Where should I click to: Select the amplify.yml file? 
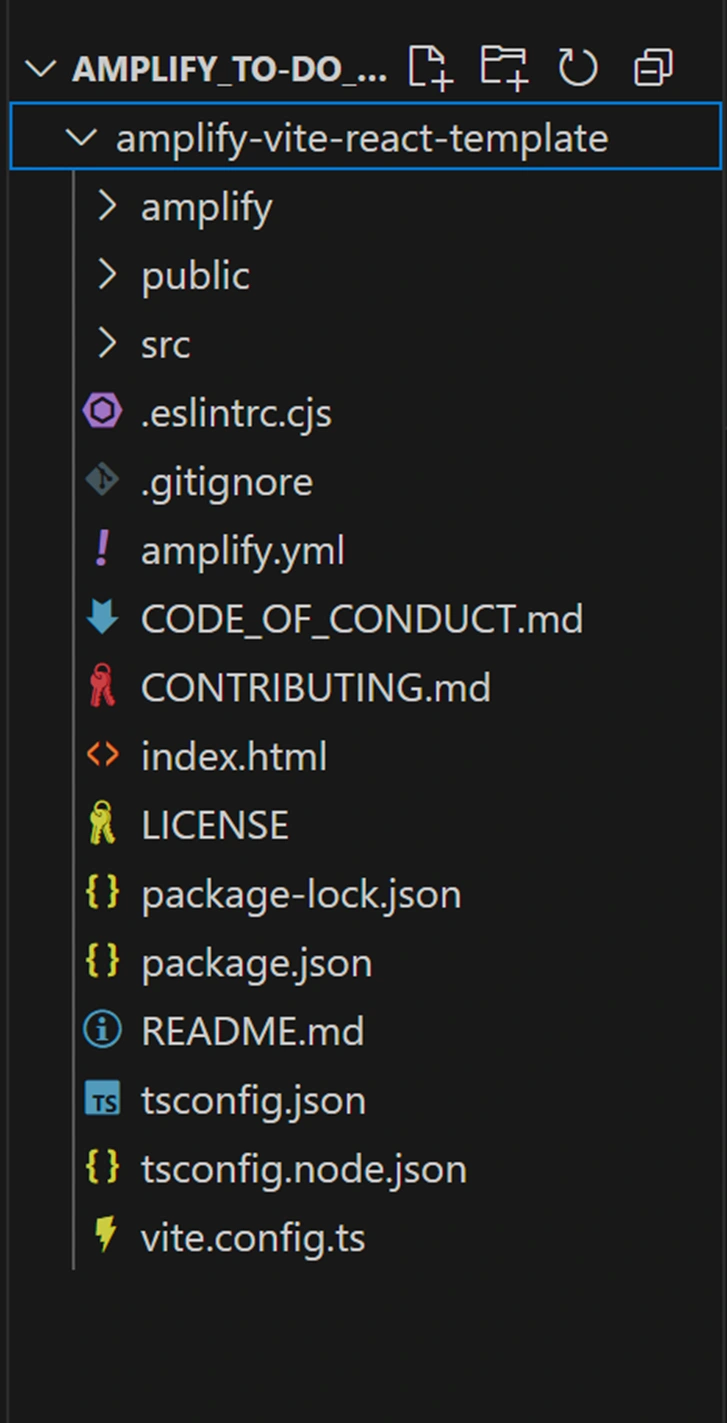[x=242, y=551]
